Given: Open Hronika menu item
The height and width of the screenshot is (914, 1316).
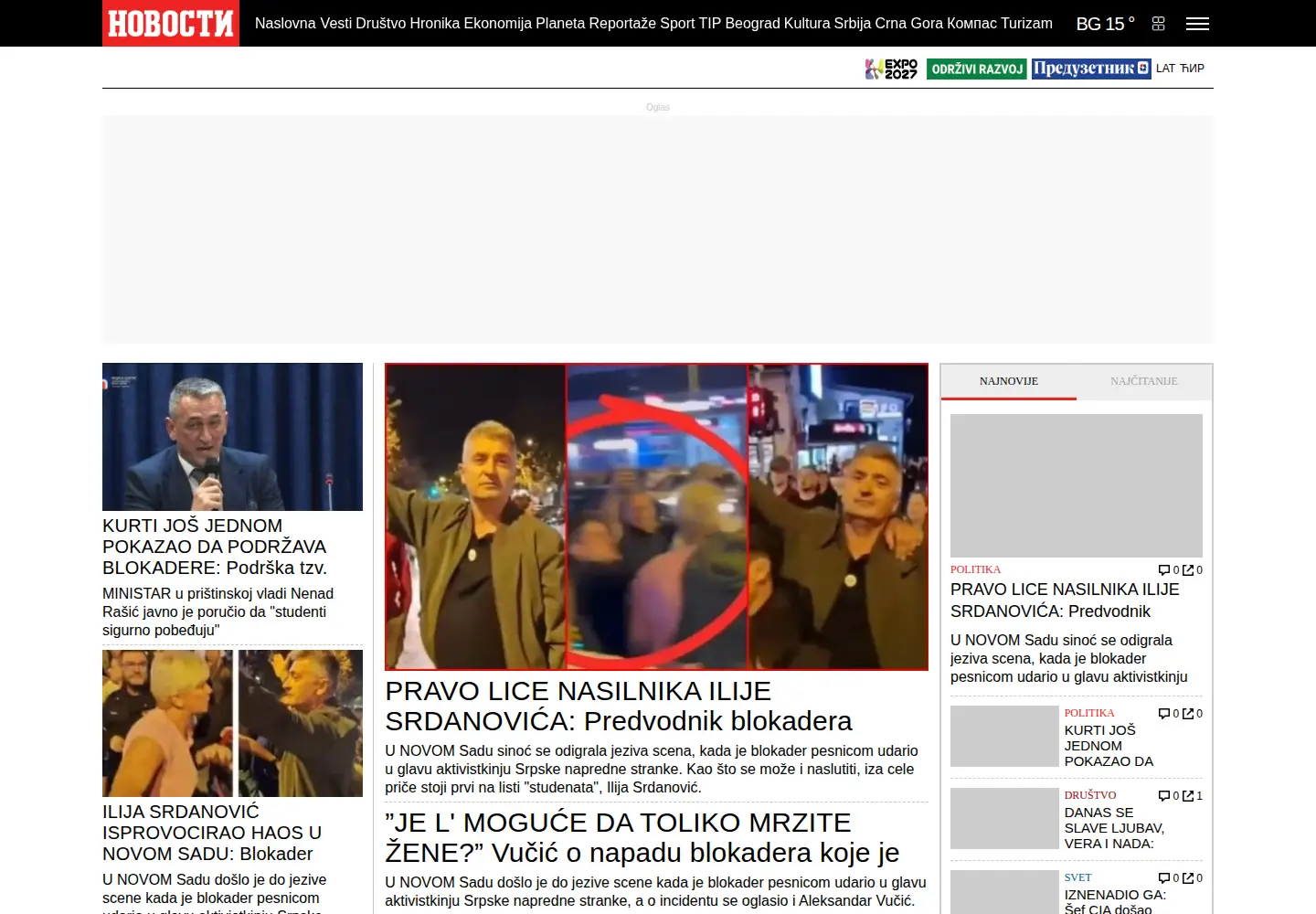Looking at the screenshot, I should (435, 24).
